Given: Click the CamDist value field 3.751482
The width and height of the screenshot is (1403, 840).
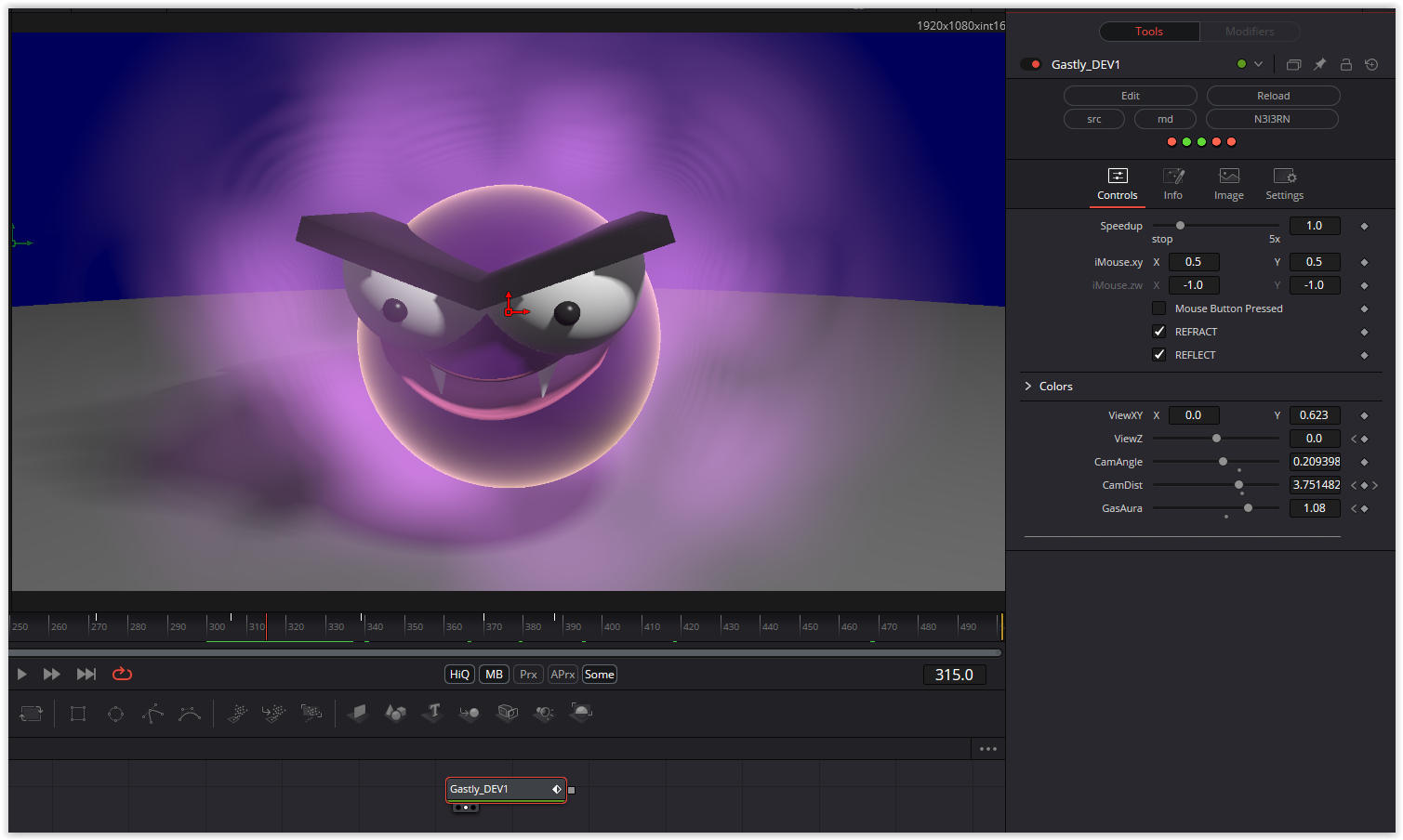Looking at the screenshot, I should coord(1315,485).
